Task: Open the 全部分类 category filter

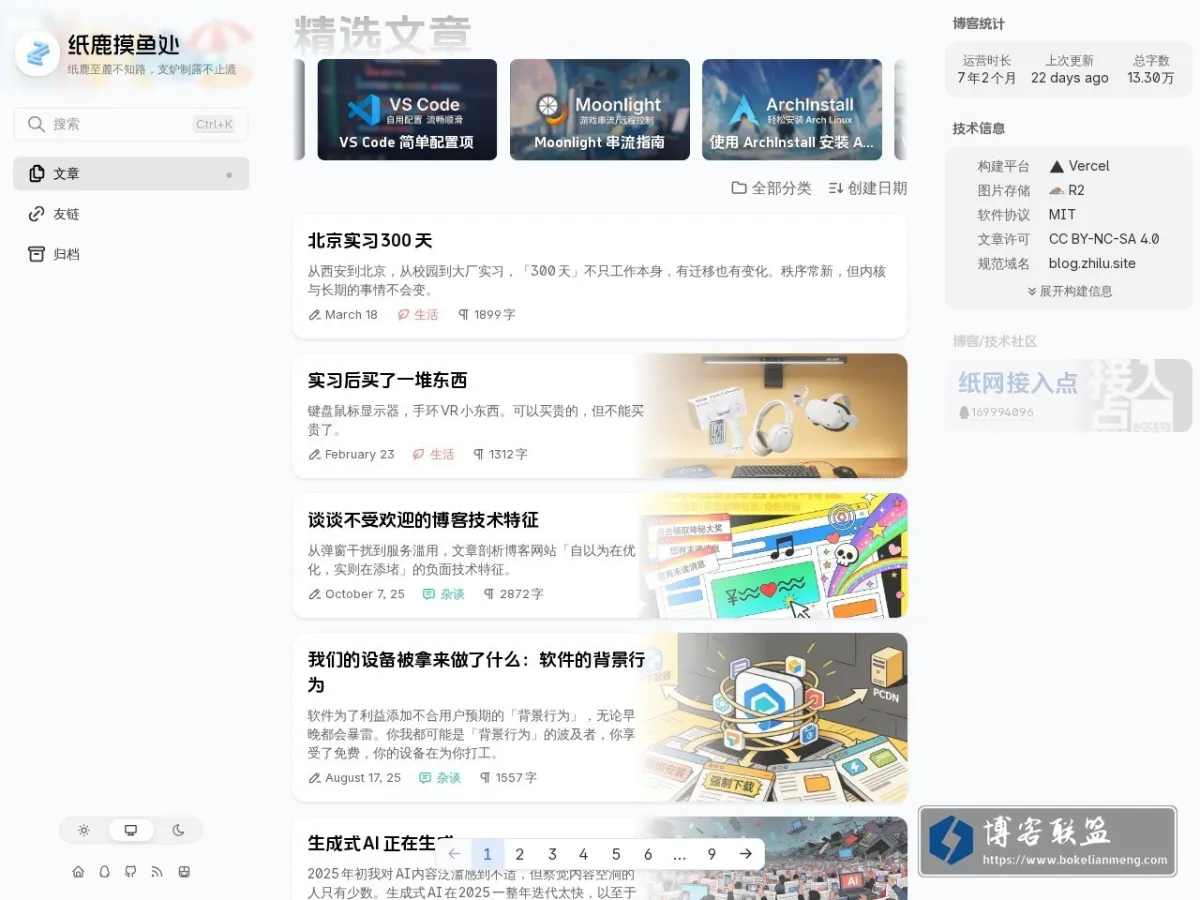Action: pyautogui.click(x=772, y=188)
